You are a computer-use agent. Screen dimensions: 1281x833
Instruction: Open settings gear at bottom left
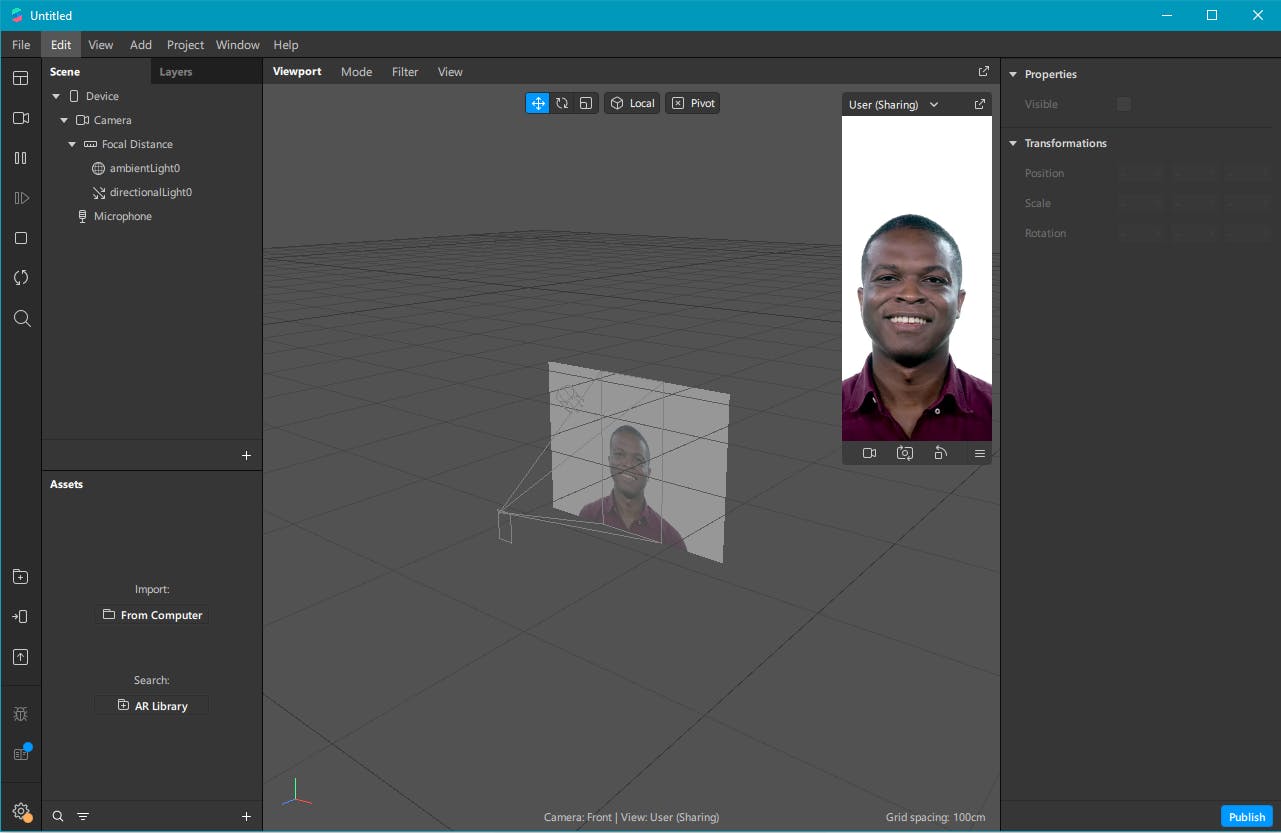coord(21,812)
